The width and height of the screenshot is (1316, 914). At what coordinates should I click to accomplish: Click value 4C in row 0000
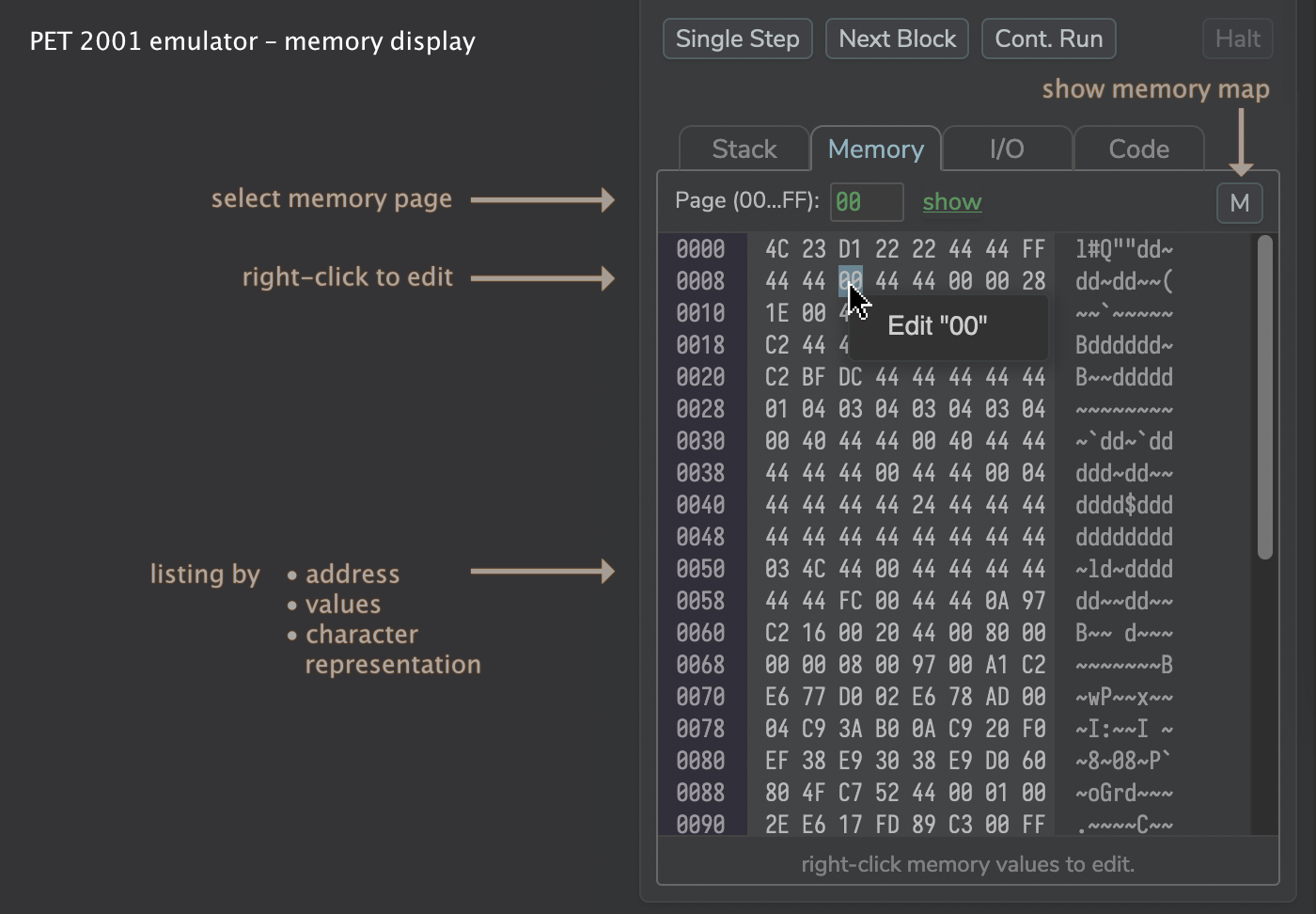(777, 249)
